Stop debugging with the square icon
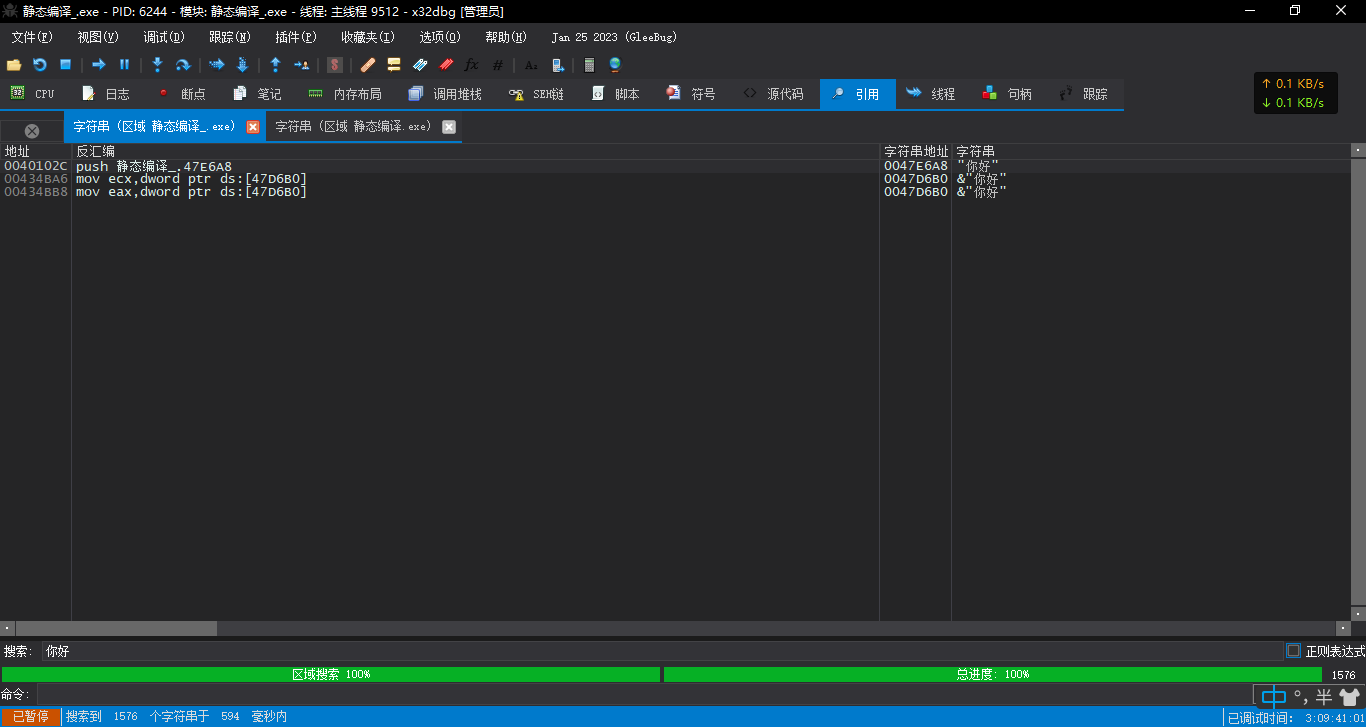The image size is (1366, 727). pyautogui.click(x=66, y=64)
